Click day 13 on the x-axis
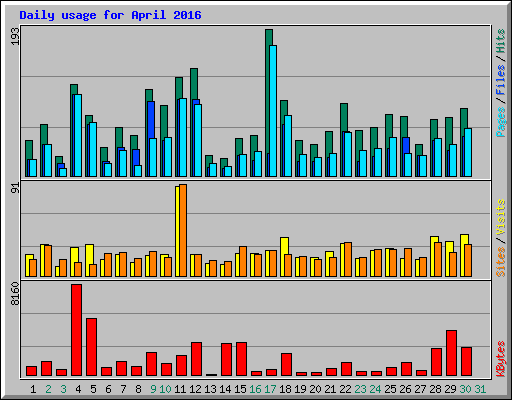The image size is (512, 400). point(210,389)
